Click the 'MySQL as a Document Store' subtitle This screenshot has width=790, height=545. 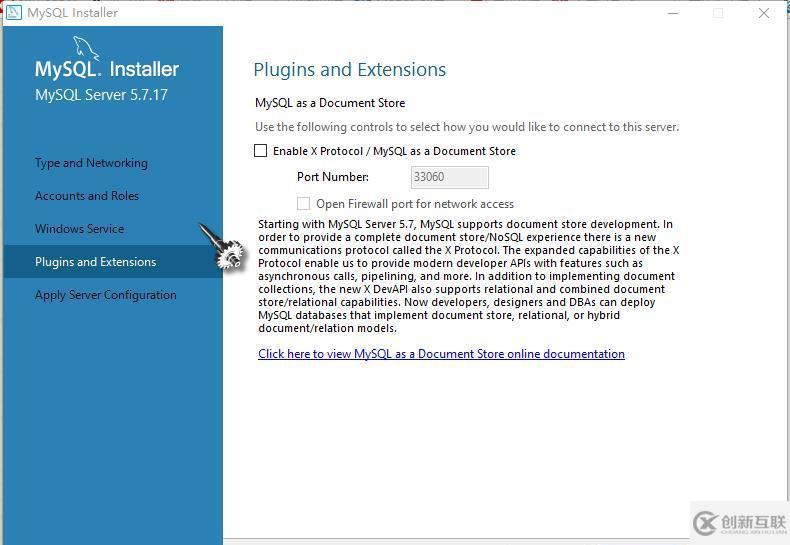(x=330, y=103)
